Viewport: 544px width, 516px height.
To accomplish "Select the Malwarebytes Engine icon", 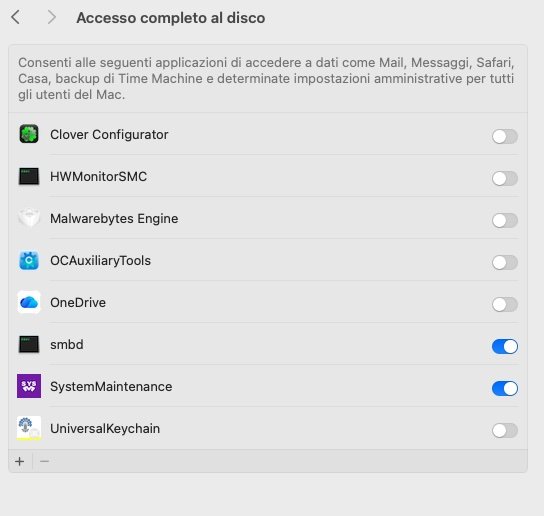I will click(x=29, y=218).
